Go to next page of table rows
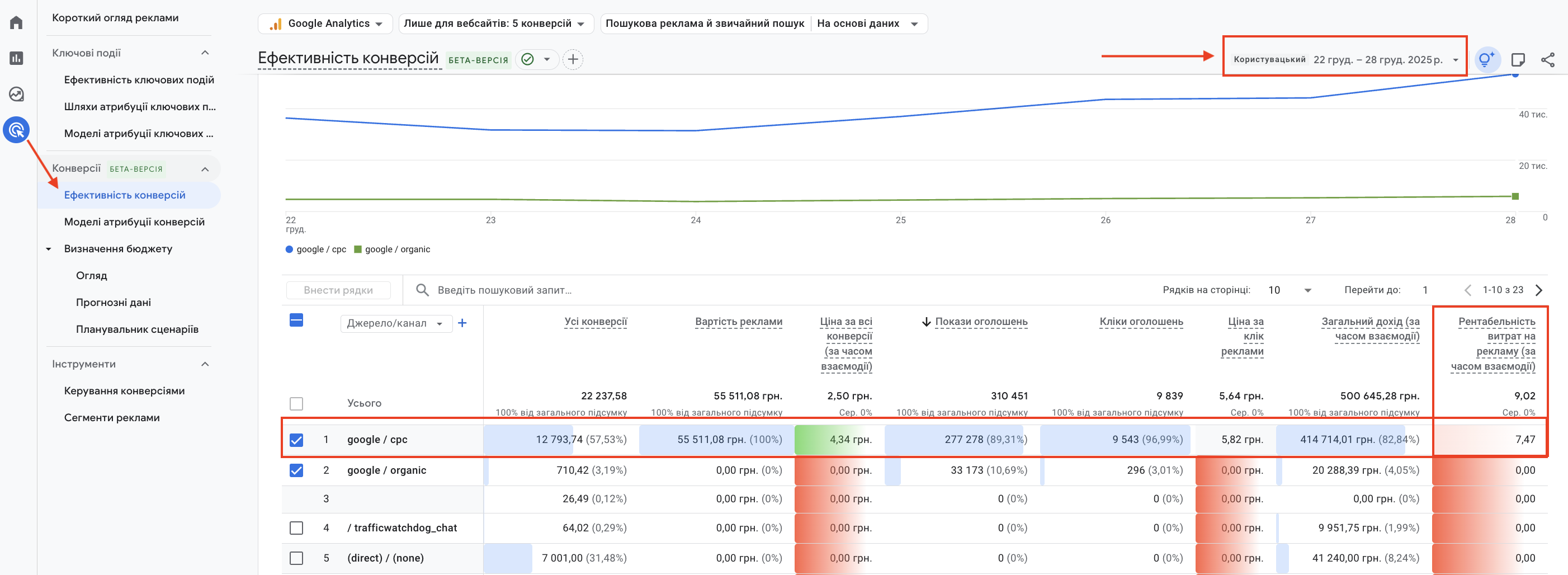 click(1539, 290)
